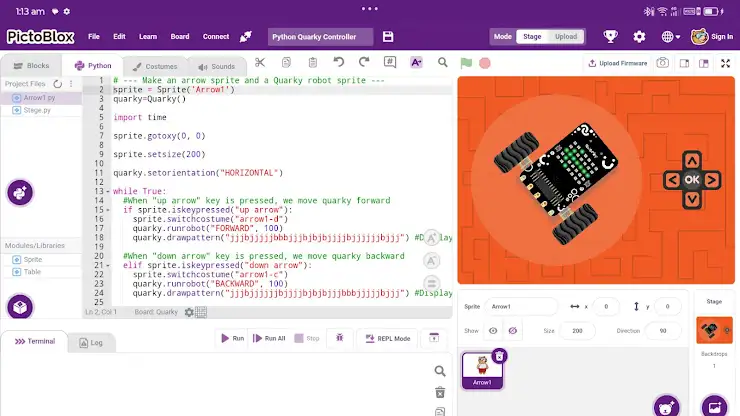Click the purple cube add-module button
Image resolution: width=740 pixels, height=416 pixels.
coord(20,307)
